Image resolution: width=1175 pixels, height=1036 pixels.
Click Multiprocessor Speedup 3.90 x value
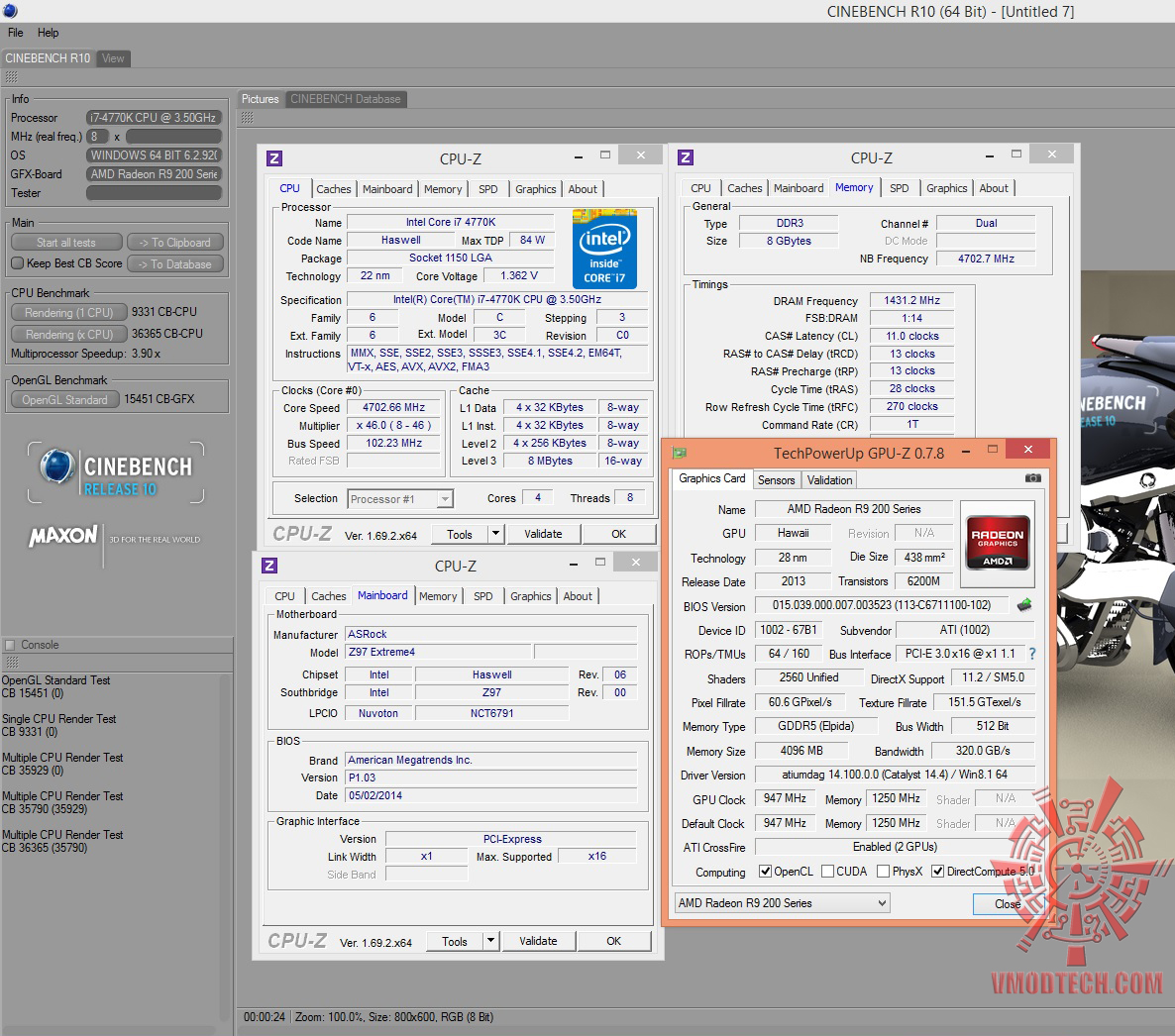[146, 354]
